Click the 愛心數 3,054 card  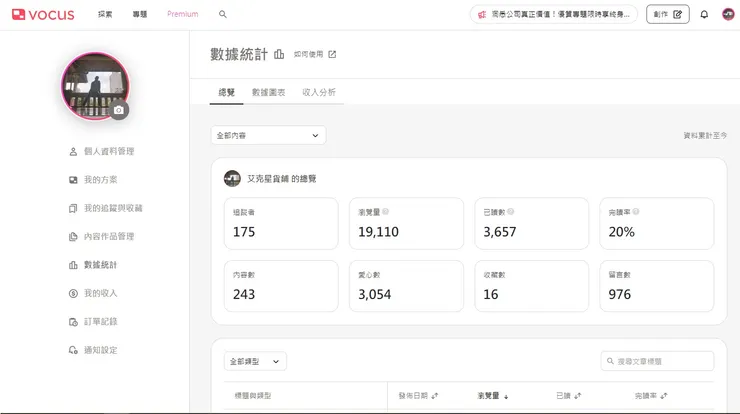[x=406, y=286]
